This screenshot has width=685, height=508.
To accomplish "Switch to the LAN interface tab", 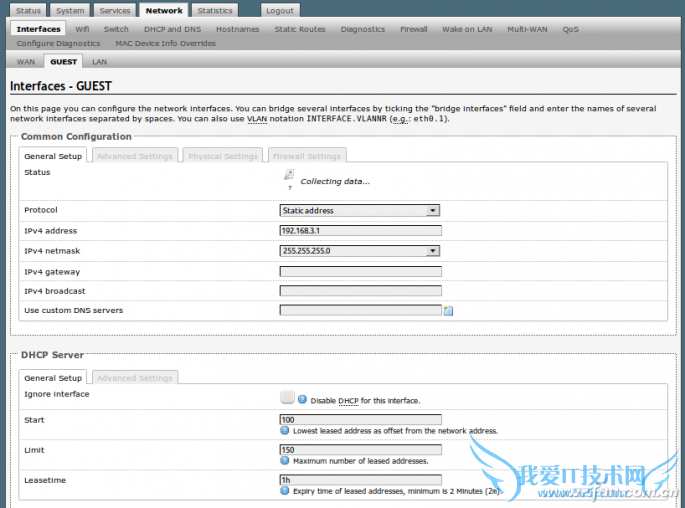I will (x=100, y=62).
